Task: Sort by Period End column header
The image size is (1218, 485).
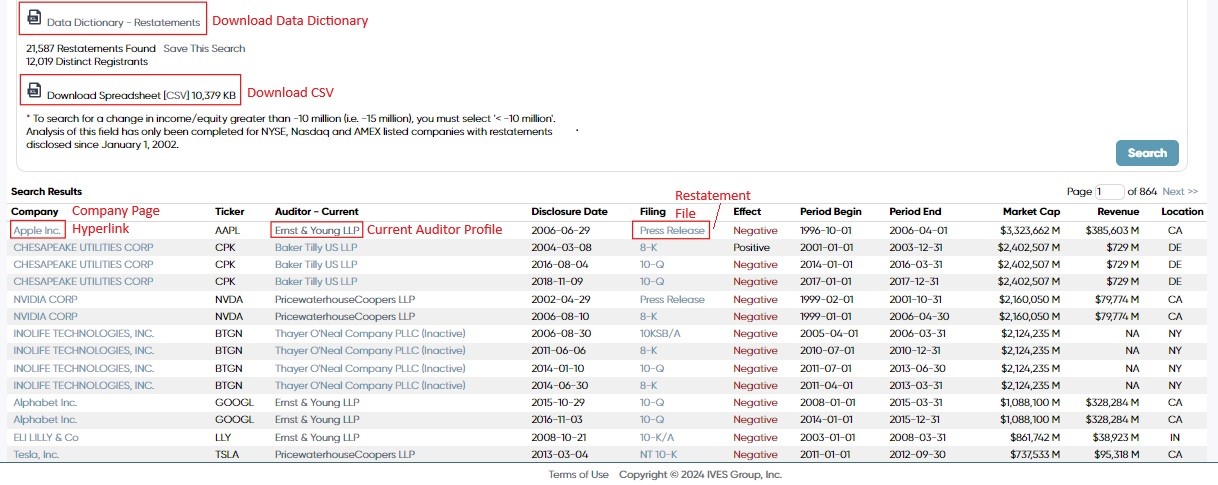Action: coord(915,212)
